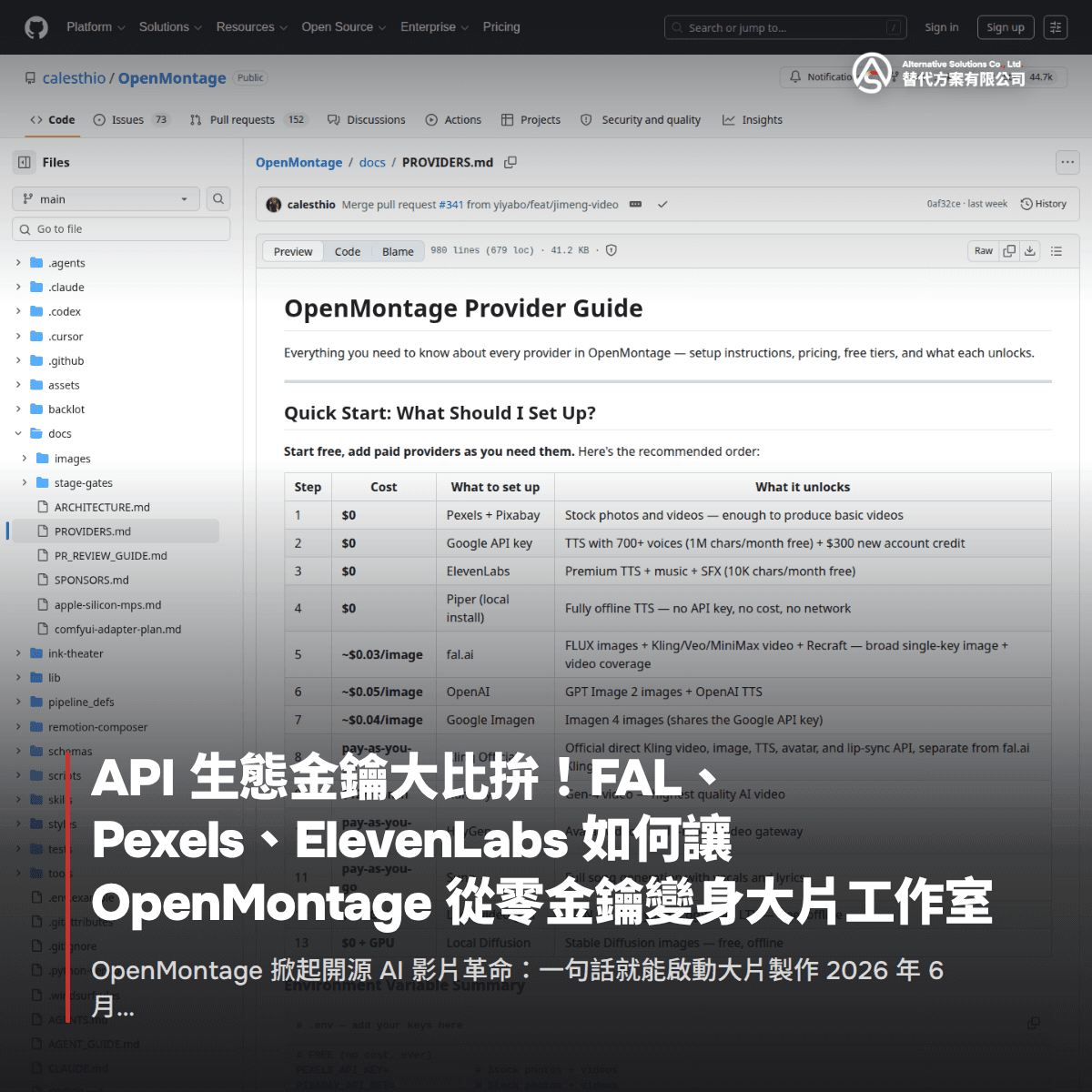
Task: Open the more file actions menu
Action: (1067, 162)
